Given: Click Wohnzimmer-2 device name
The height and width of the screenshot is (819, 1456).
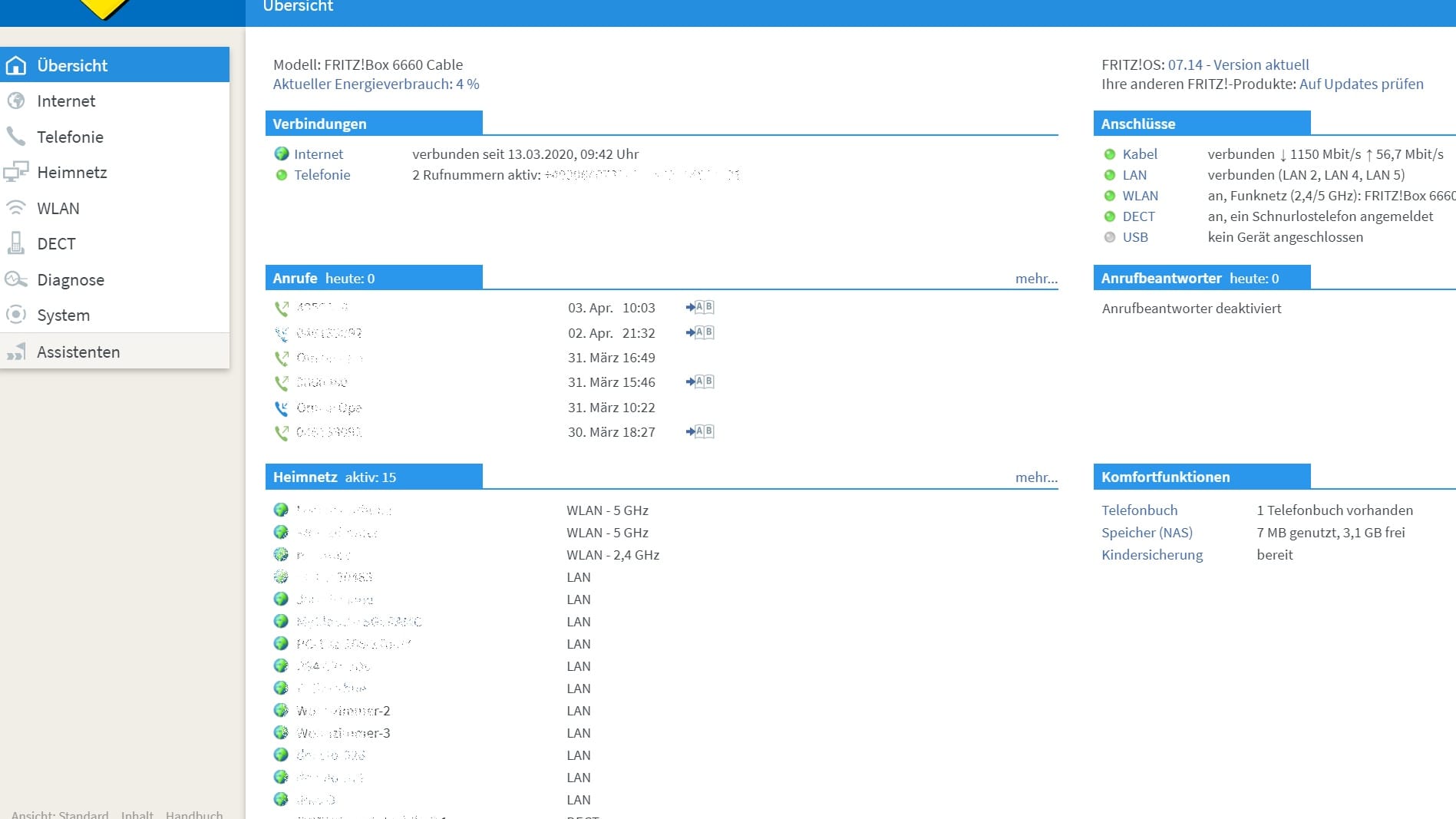Looking at the screenshot, I should (343, 711).
